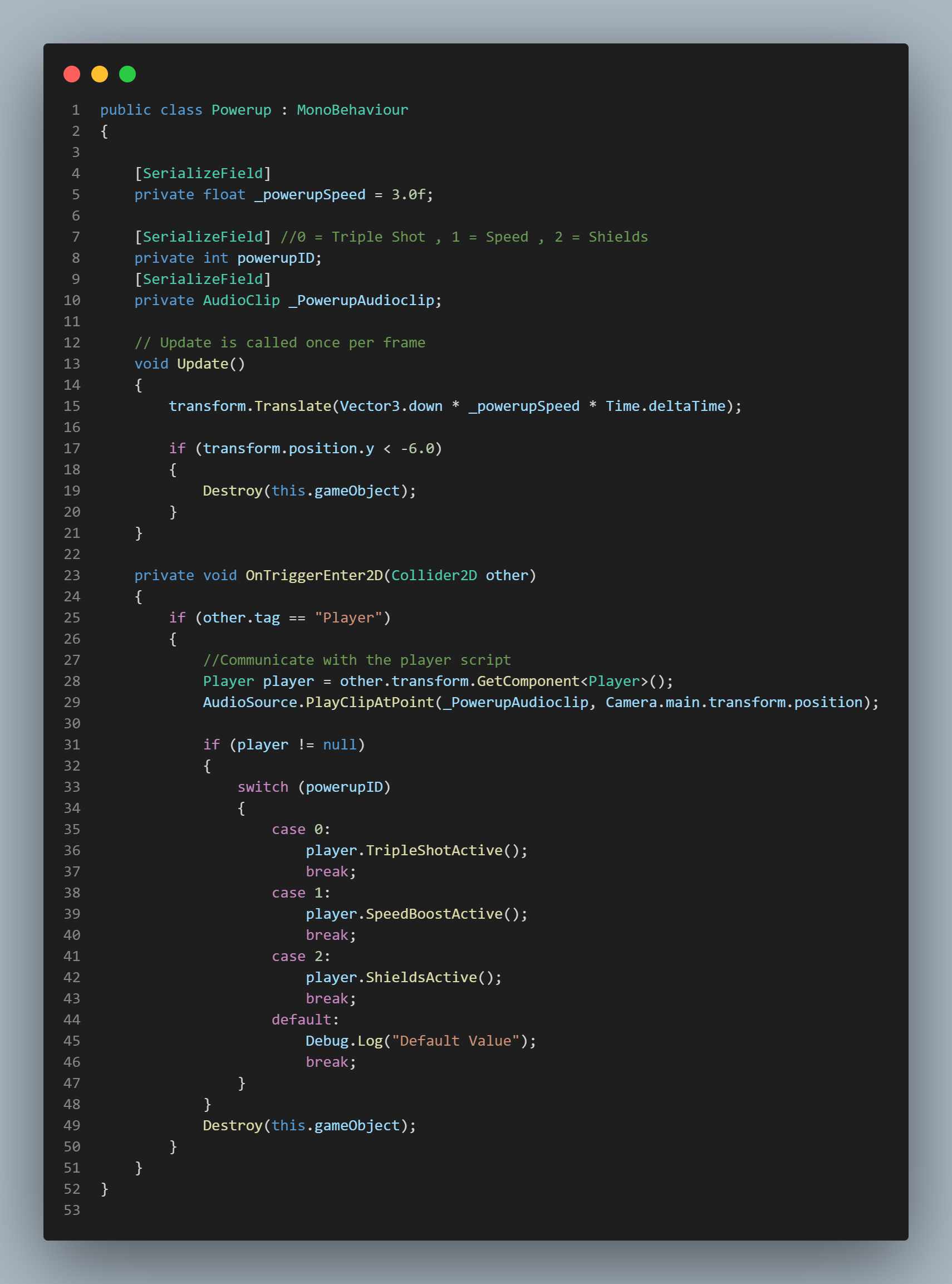Click 'powerupID;' on line 8
The width and height of the screenshot is (952, 1284).
coord(279,258)
